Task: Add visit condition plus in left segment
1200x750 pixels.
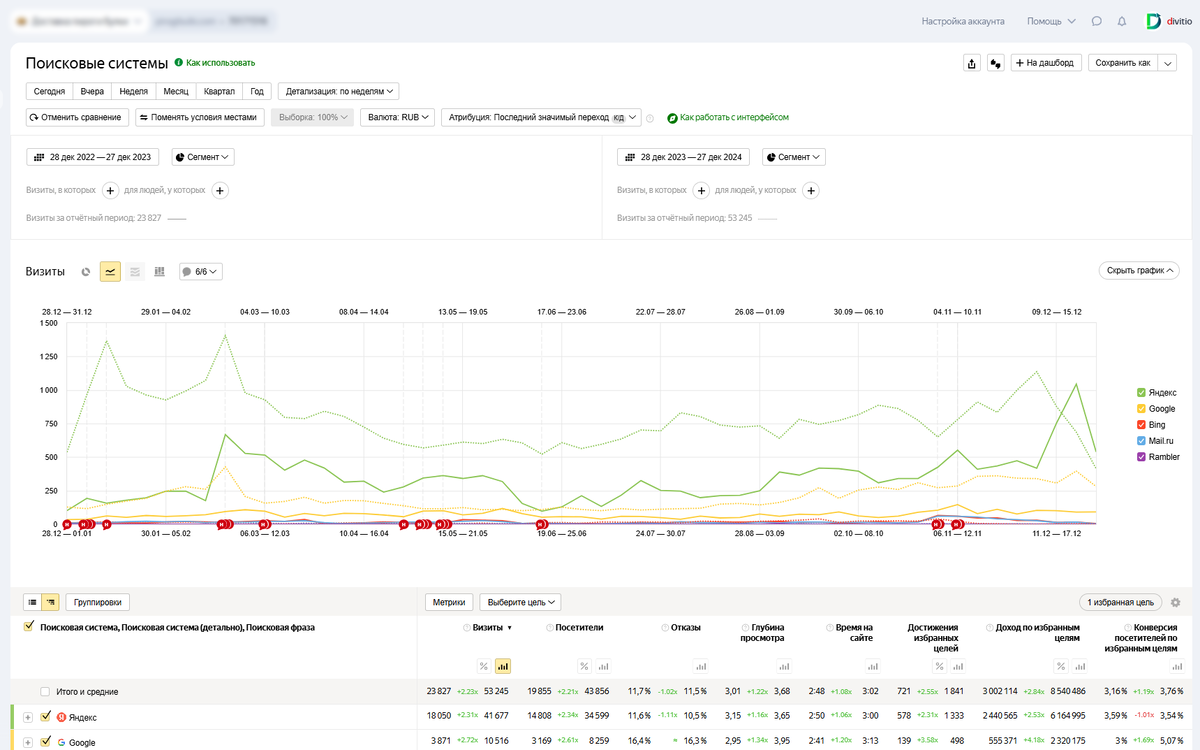Action: [x=110, y=190]
